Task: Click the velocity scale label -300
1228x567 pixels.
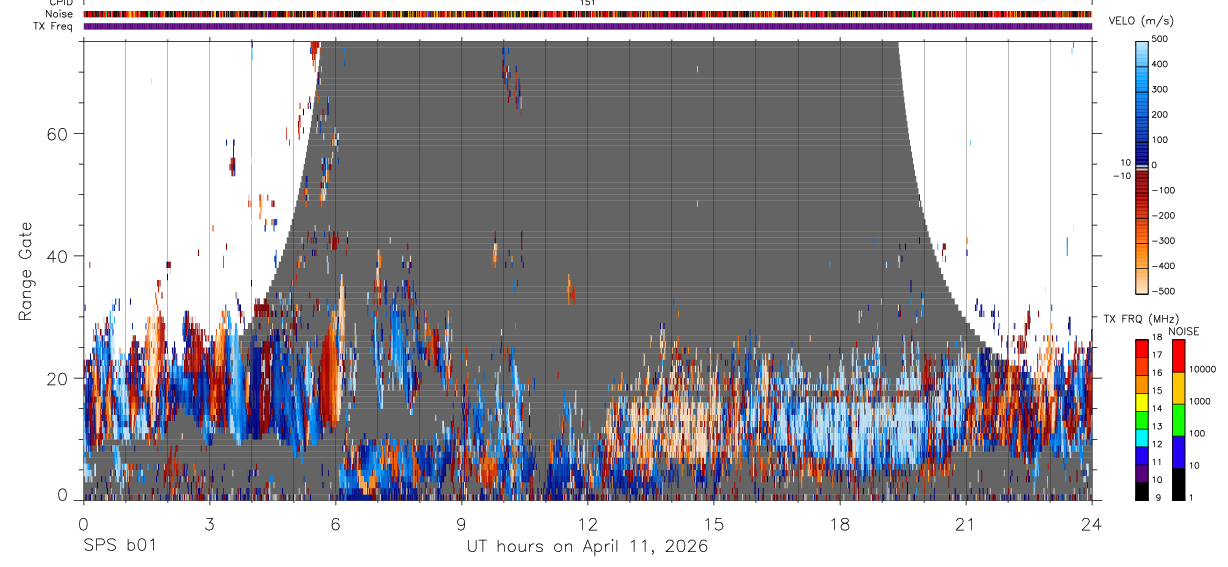Action: point(1162,241)
